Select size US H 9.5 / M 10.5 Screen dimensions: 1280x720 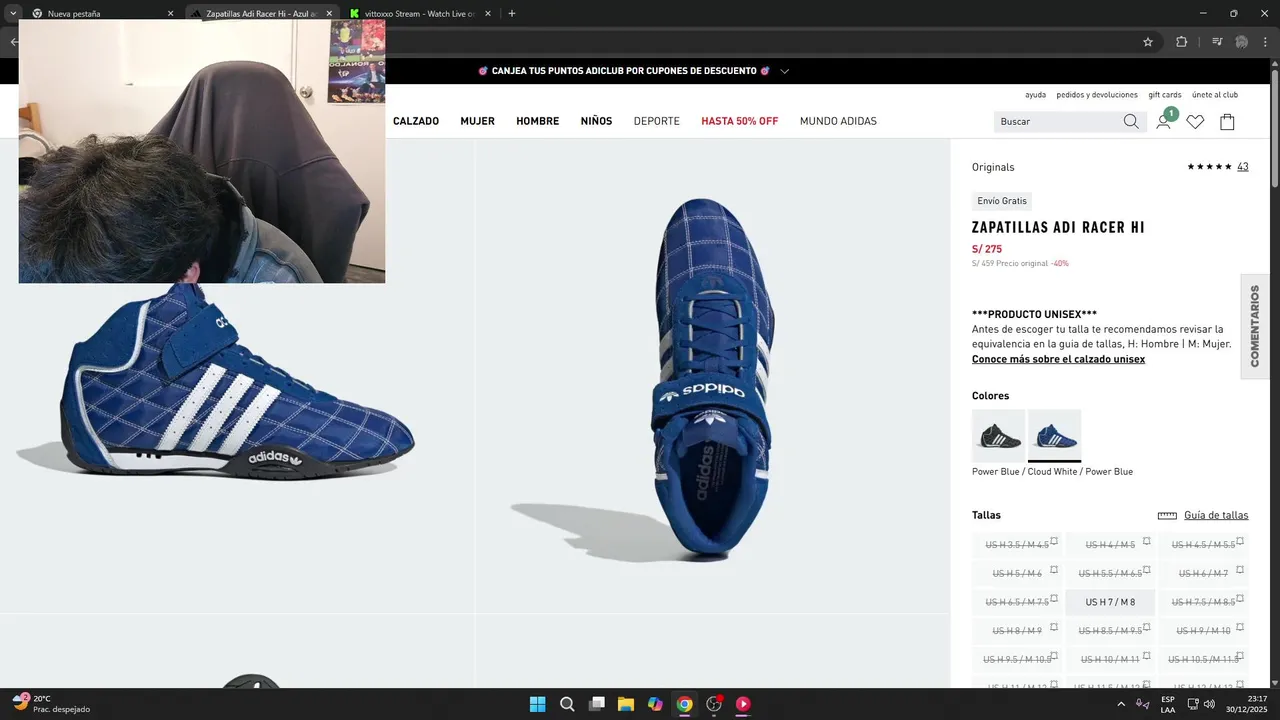click(x=1017, y=660)
